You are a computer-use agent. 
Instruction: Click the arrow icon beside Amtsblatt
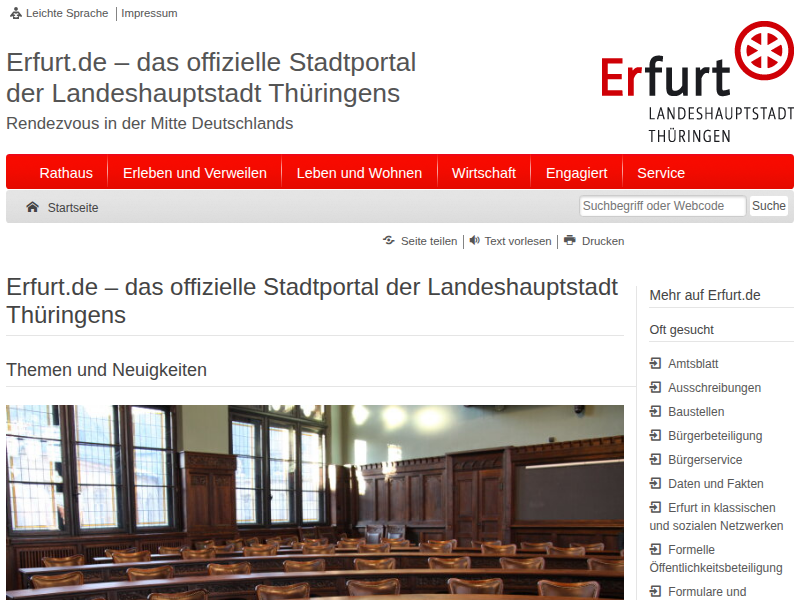[655, 364]
